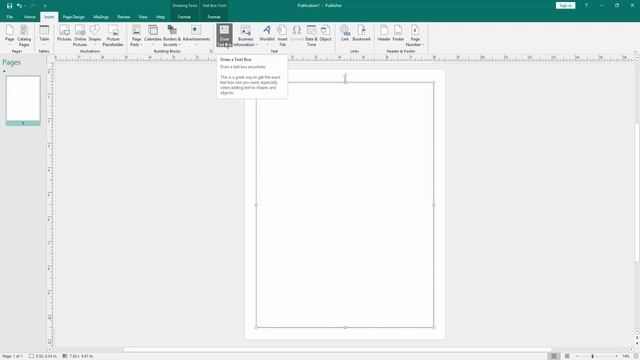Viewport: 640px width, 360px height.
Task: Open the Calendars gallery
Action: 153,36
